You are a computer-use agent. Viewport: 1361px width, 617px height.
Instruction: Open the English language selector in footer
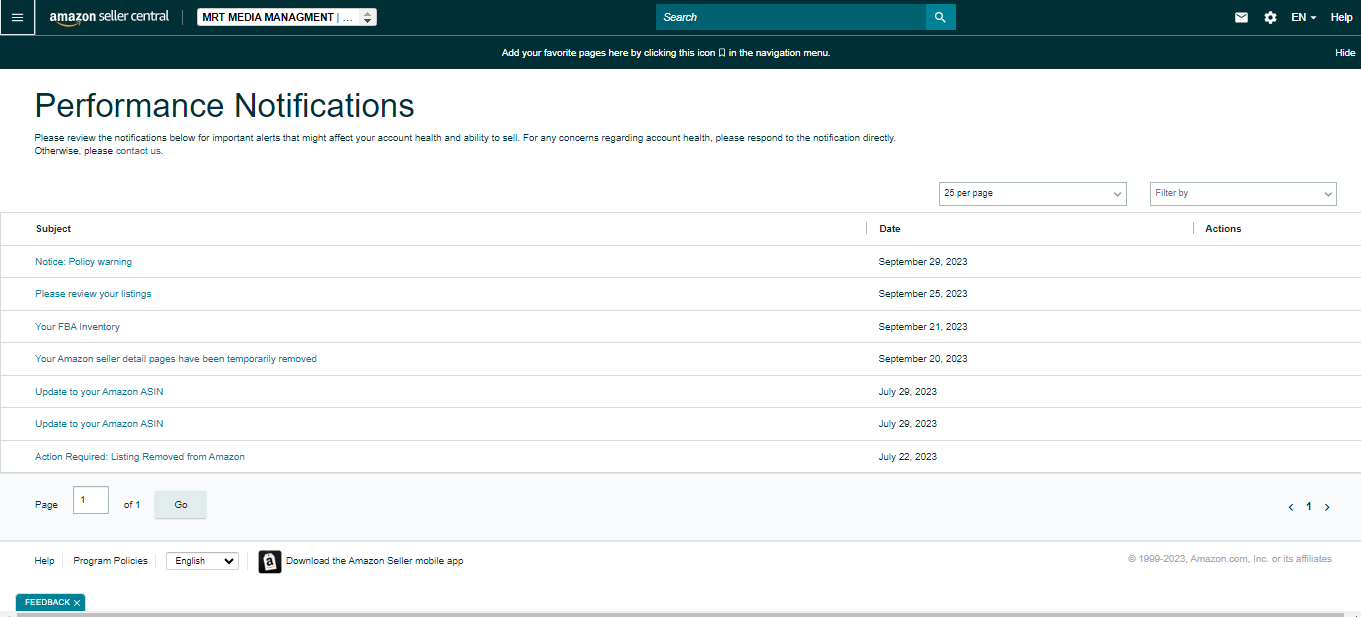click(x=202, y=561)
